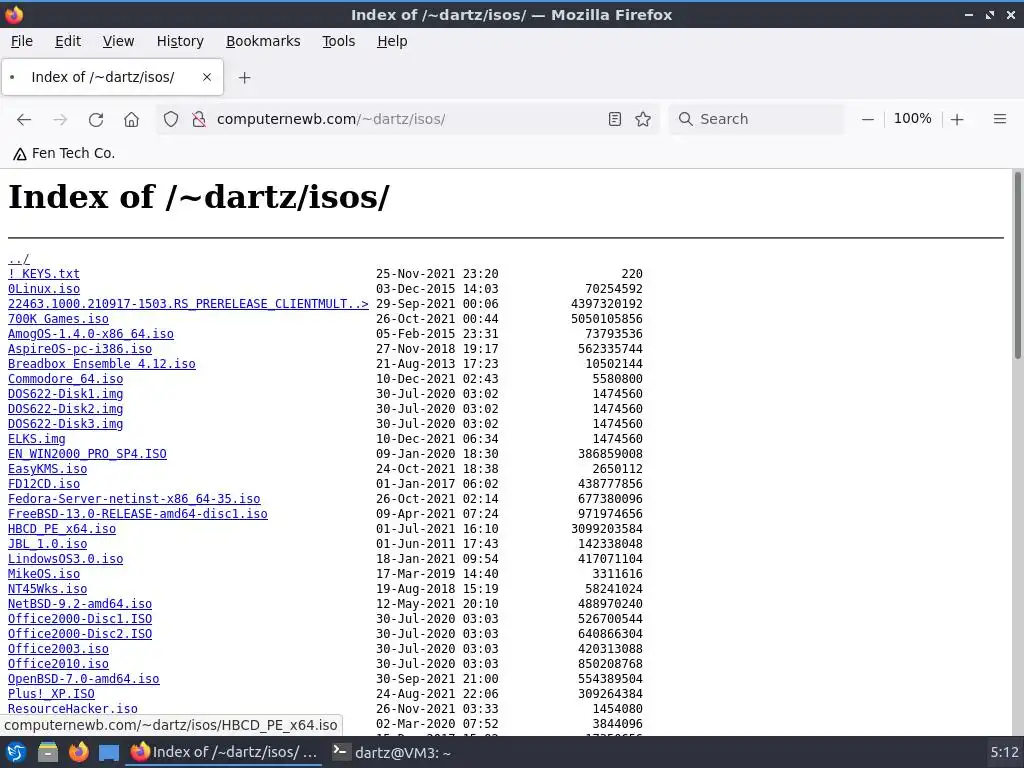This screenshot has width=1024, height=768.
Task: Download Office2003.iso
Action: coord(58,649)
